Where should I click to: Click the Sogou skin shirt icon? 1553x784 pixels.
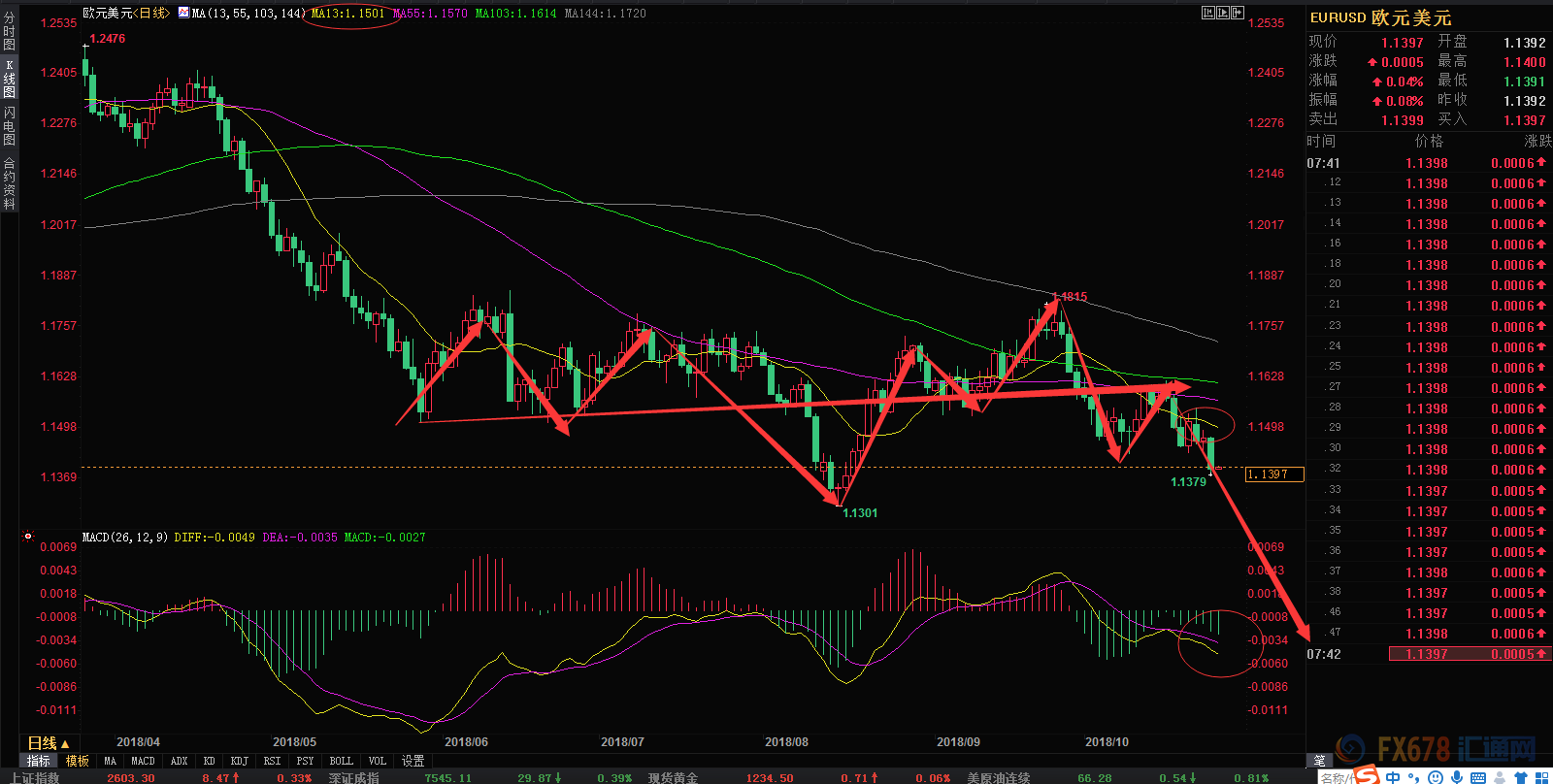pos(1520,778)
